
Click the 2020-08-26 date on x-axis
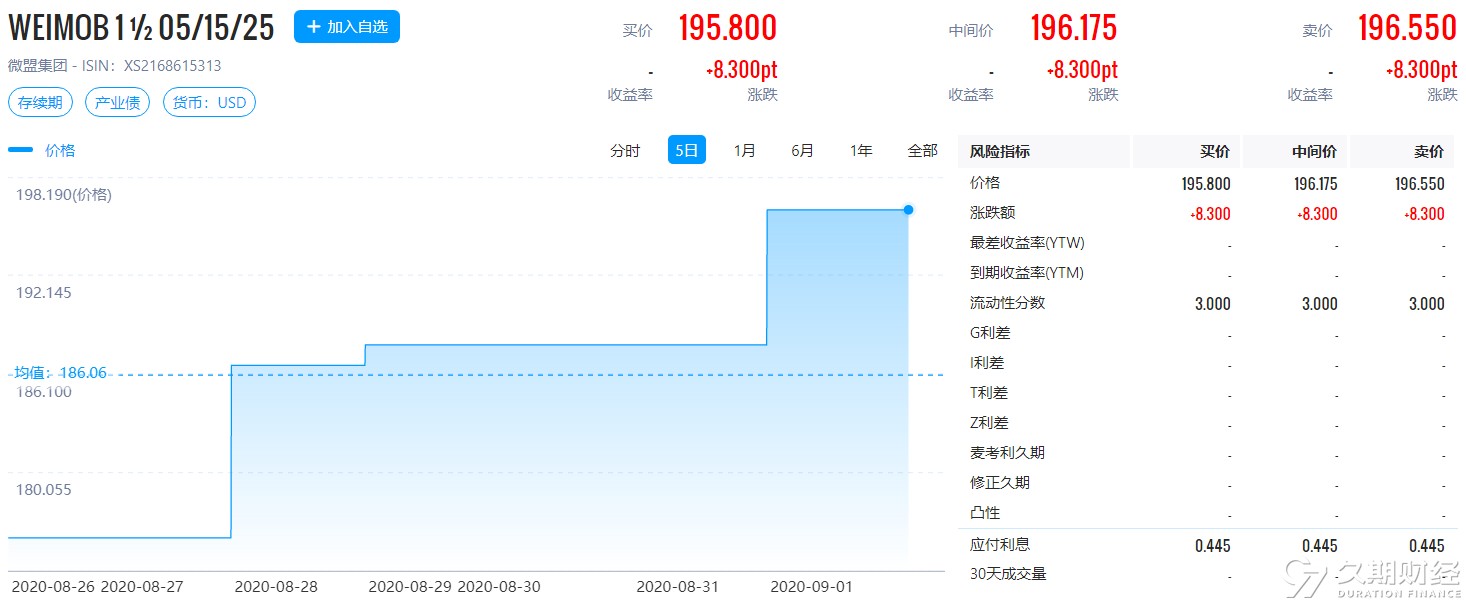pyautogui.click(x=52, y=587)
